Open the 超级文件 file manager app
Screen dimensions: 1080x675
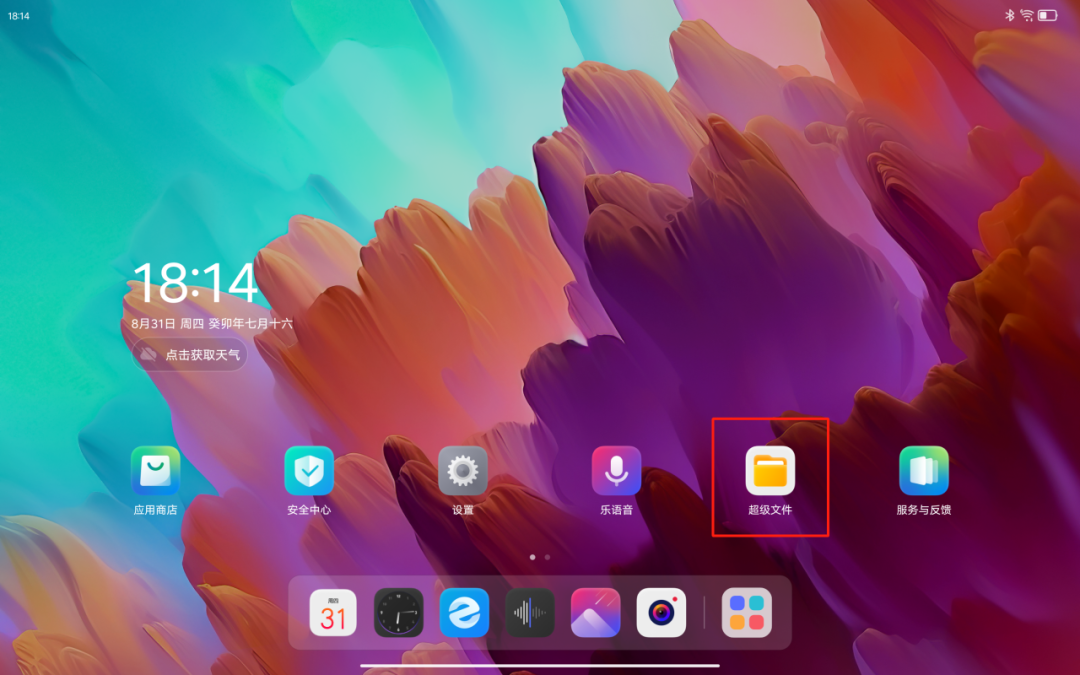(770, 471)
